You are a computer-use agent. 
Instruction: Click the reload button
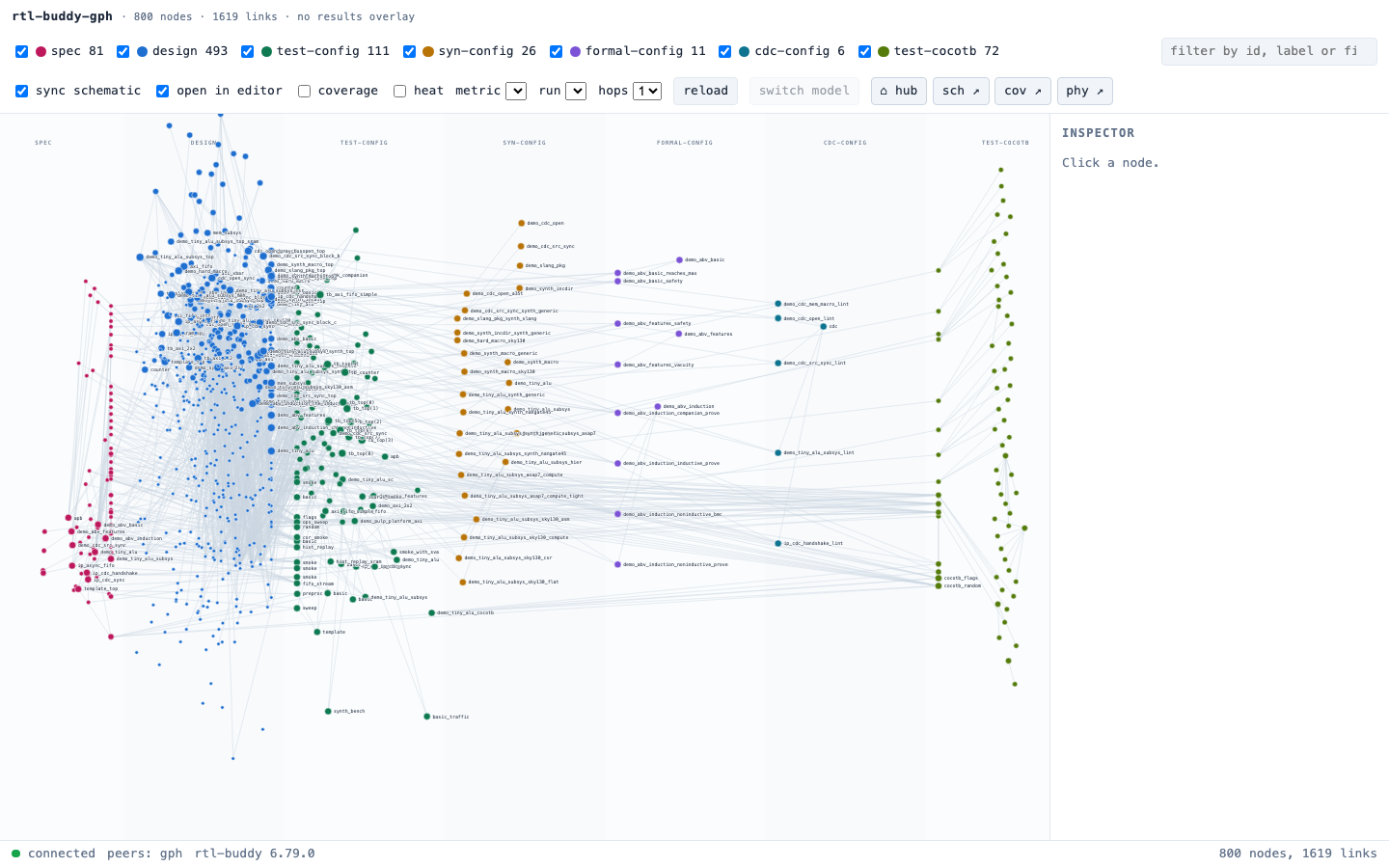pyautogui.click(x=705, y=91)
